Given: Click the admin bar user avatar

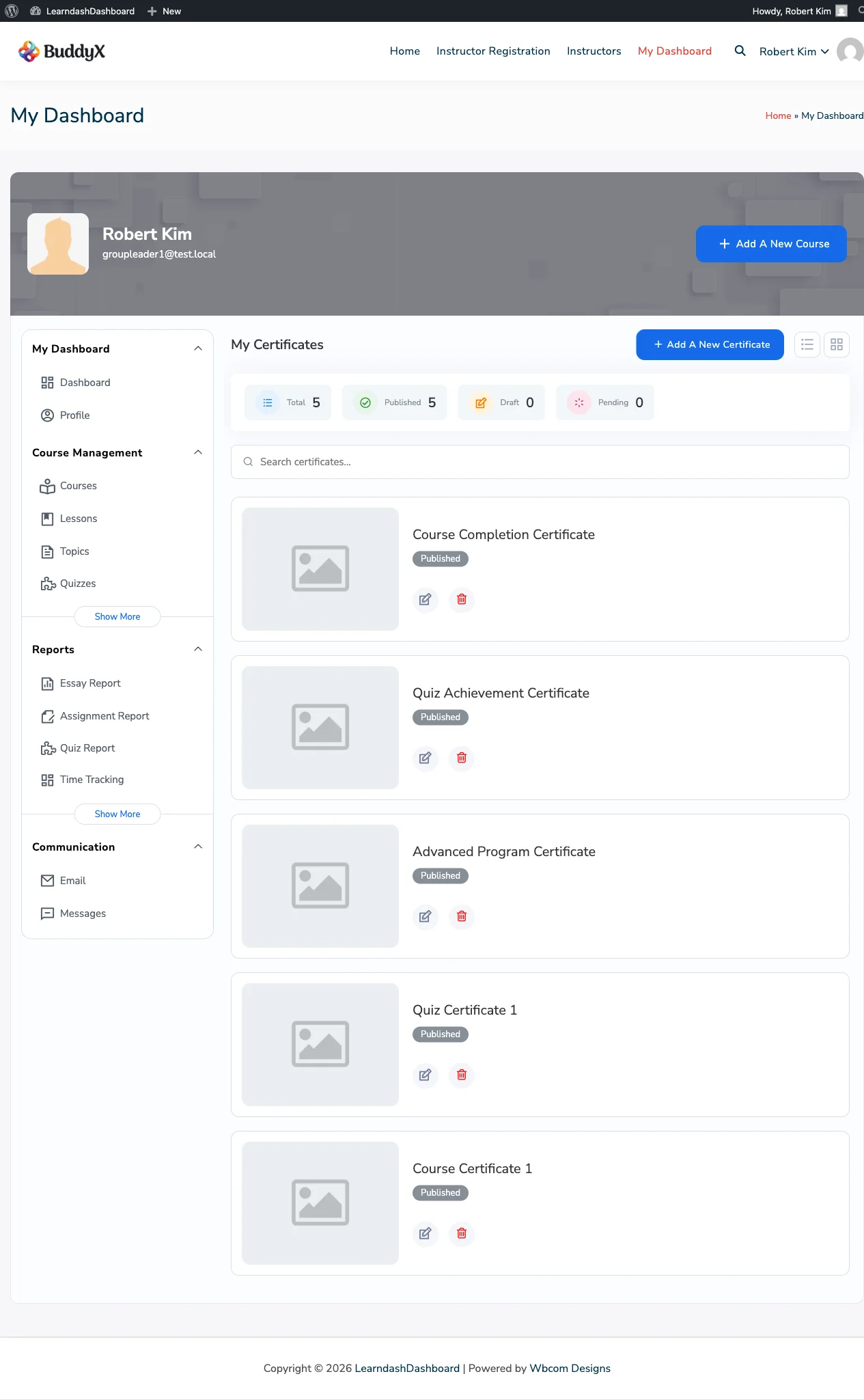Looking at the screenshot, I should (841, 11).
